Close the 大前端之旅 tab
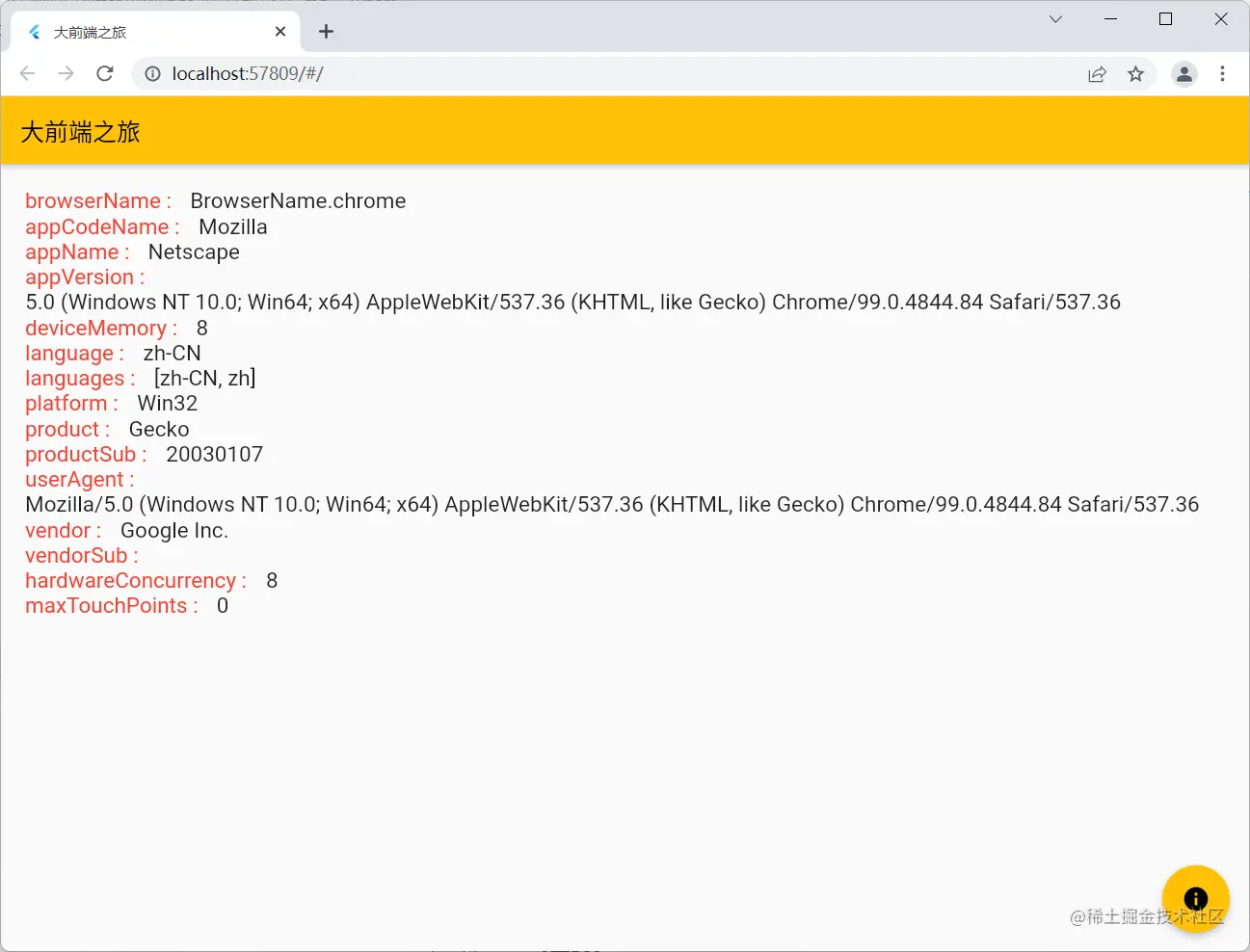 coord(280,32)
